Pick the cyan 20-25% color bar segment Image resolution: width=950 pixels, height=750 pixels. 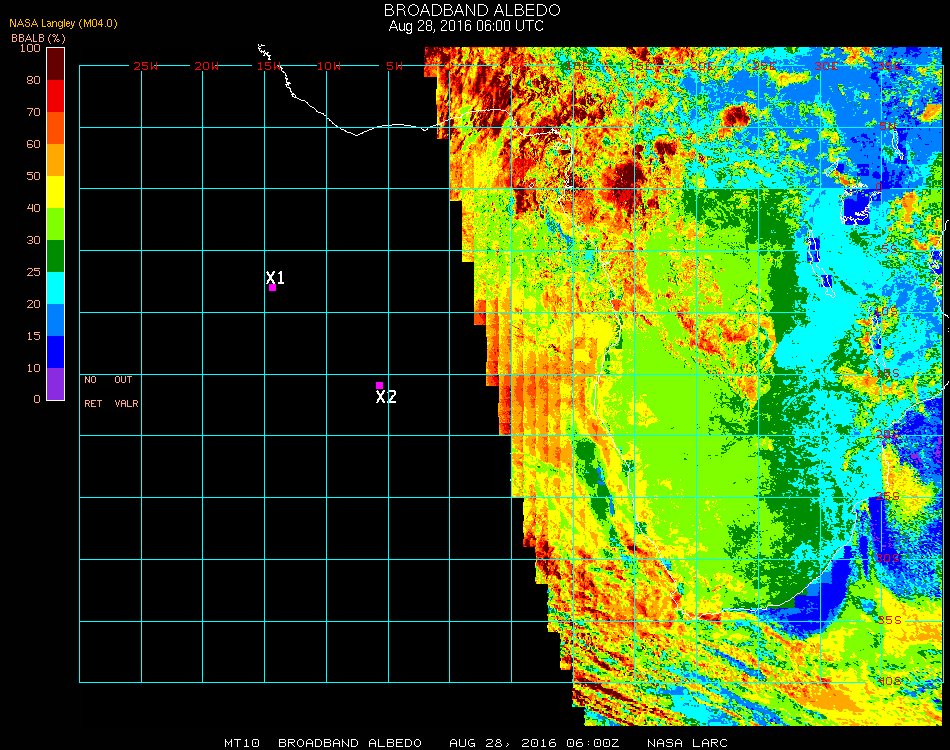pyautogui.click(x=56, y=287)
